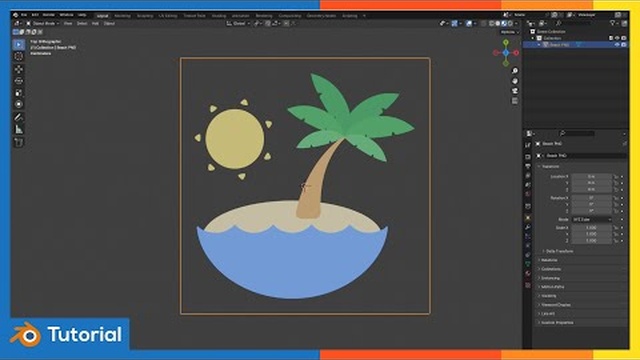The height and width of the screenshot is (360, 640).
Task: Open the Material properties tab
Action: (x=528, y=273)
